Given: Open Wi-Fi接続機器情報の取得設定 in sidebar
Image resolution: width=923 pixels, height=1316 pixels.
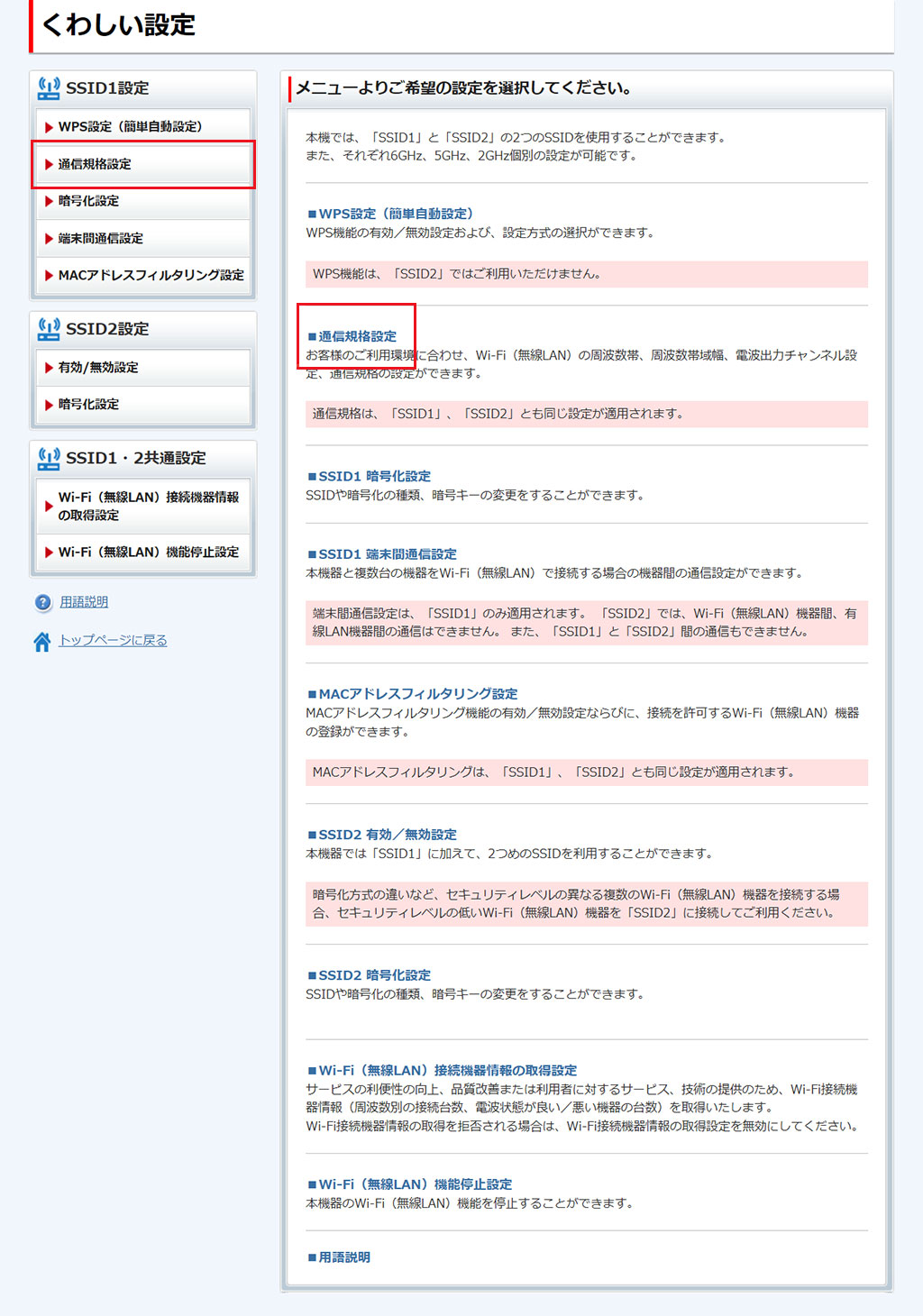Looking at the screenshot, I should pyautogui.click(x=148, y=506).
